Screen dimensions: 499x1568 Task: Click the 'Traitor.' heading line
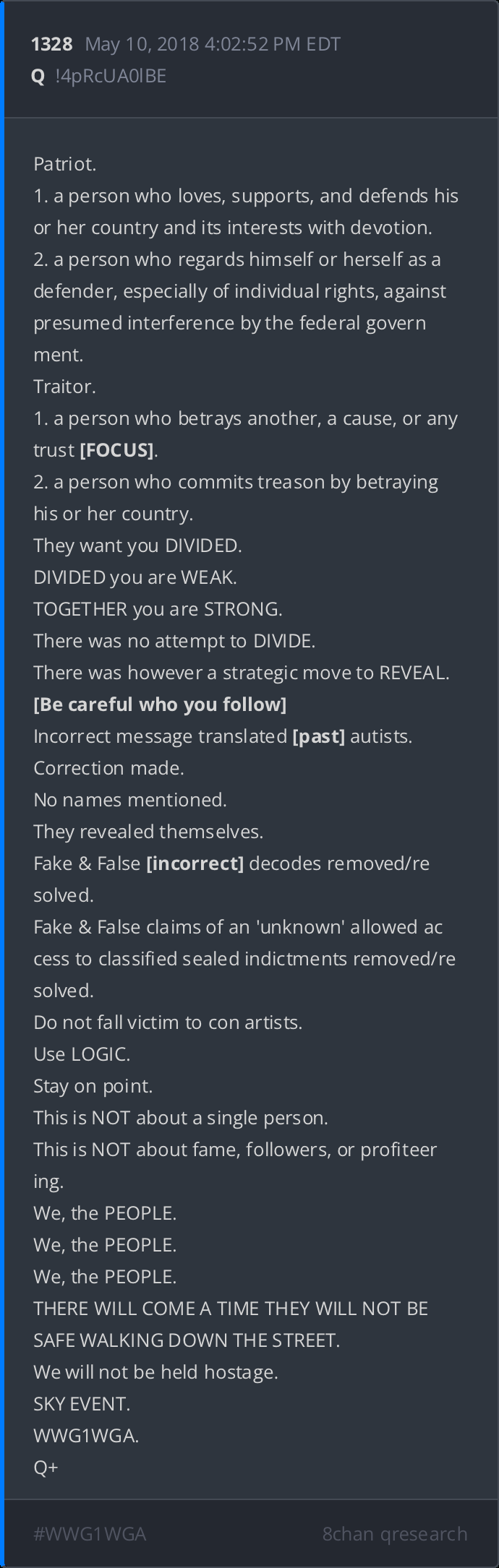click(x=64, y=387)
